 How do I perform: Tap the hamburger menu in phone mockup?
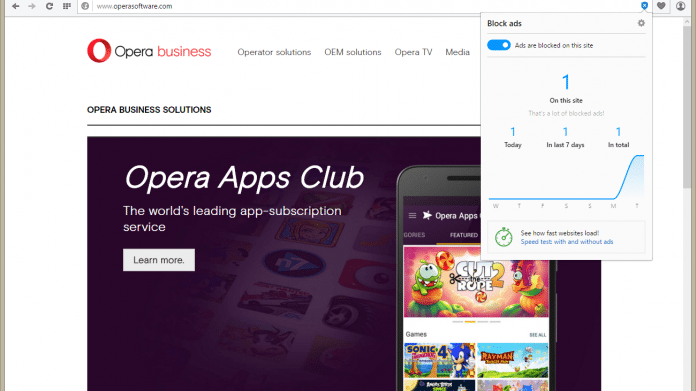click(412, 216)
